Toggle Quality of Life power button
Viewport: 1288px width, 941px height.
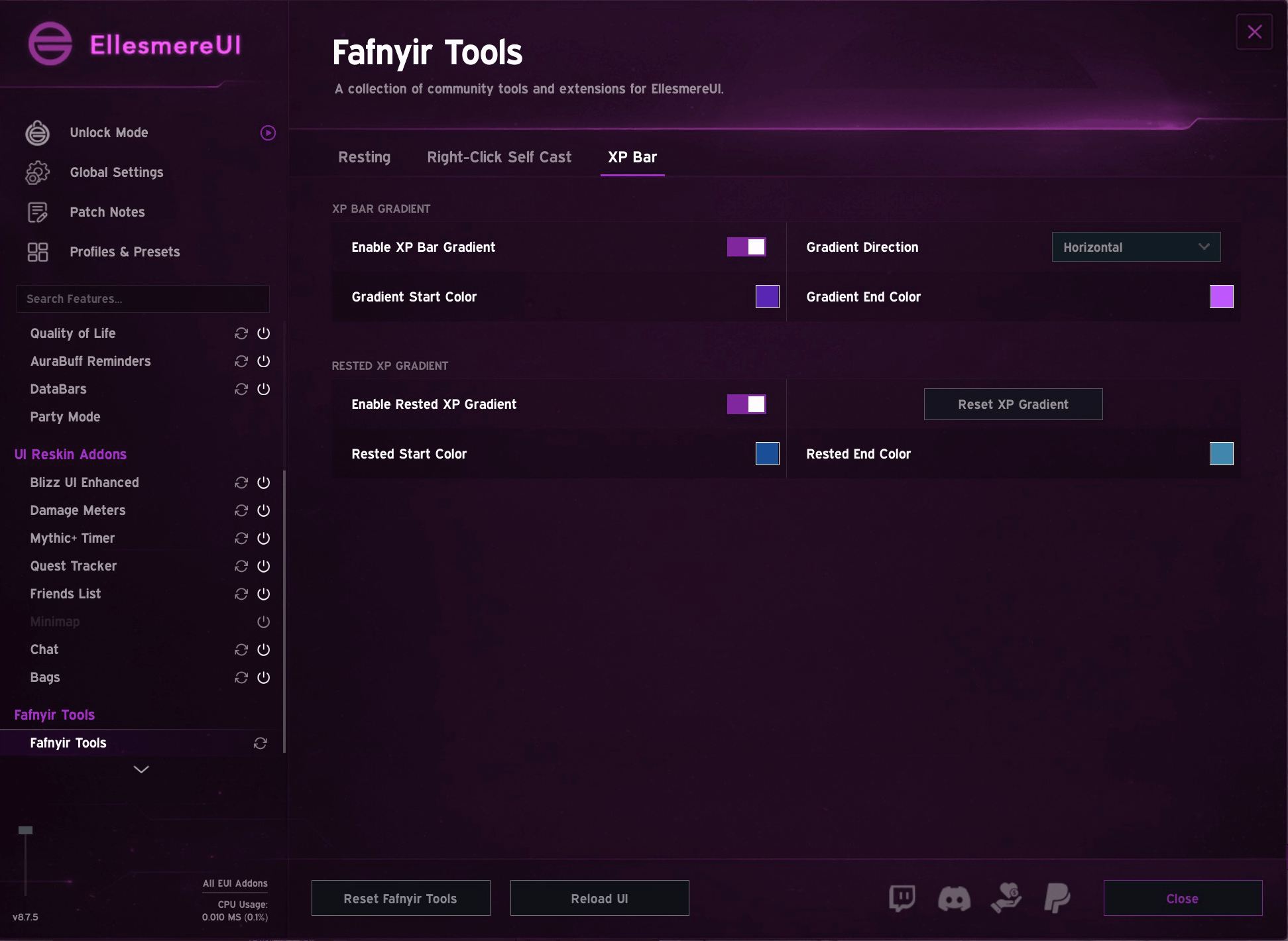click(x=264, y=333)
